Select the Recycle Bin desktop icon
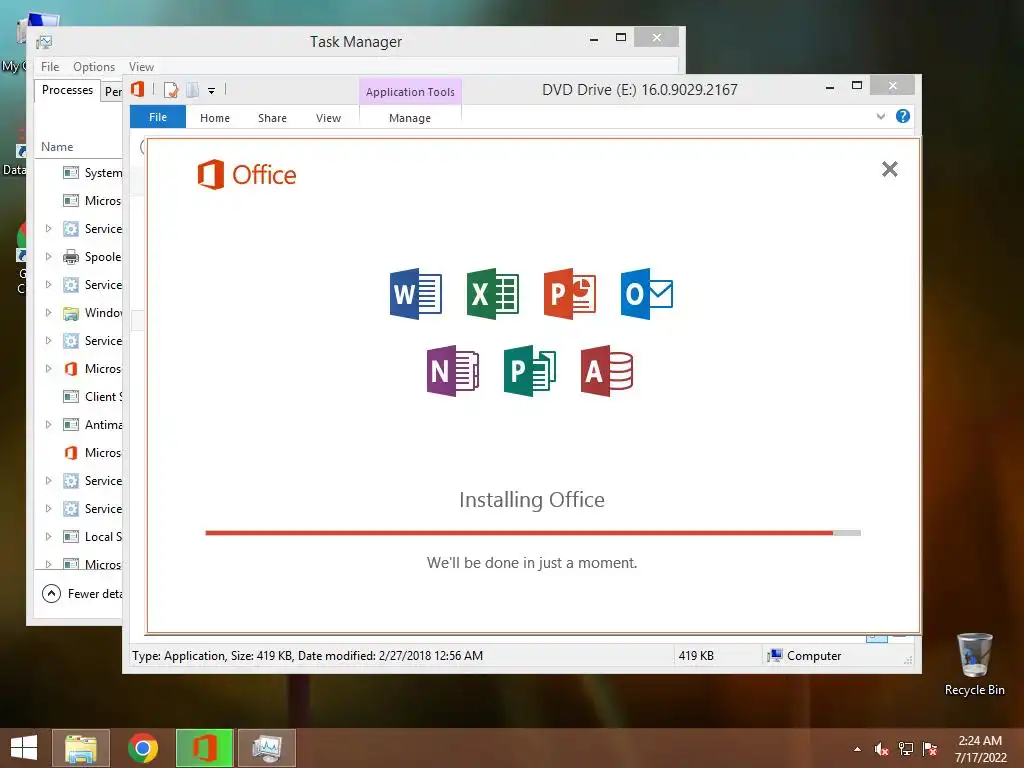This screenshot has height=768, width=1024. click(x=974, y=665)
